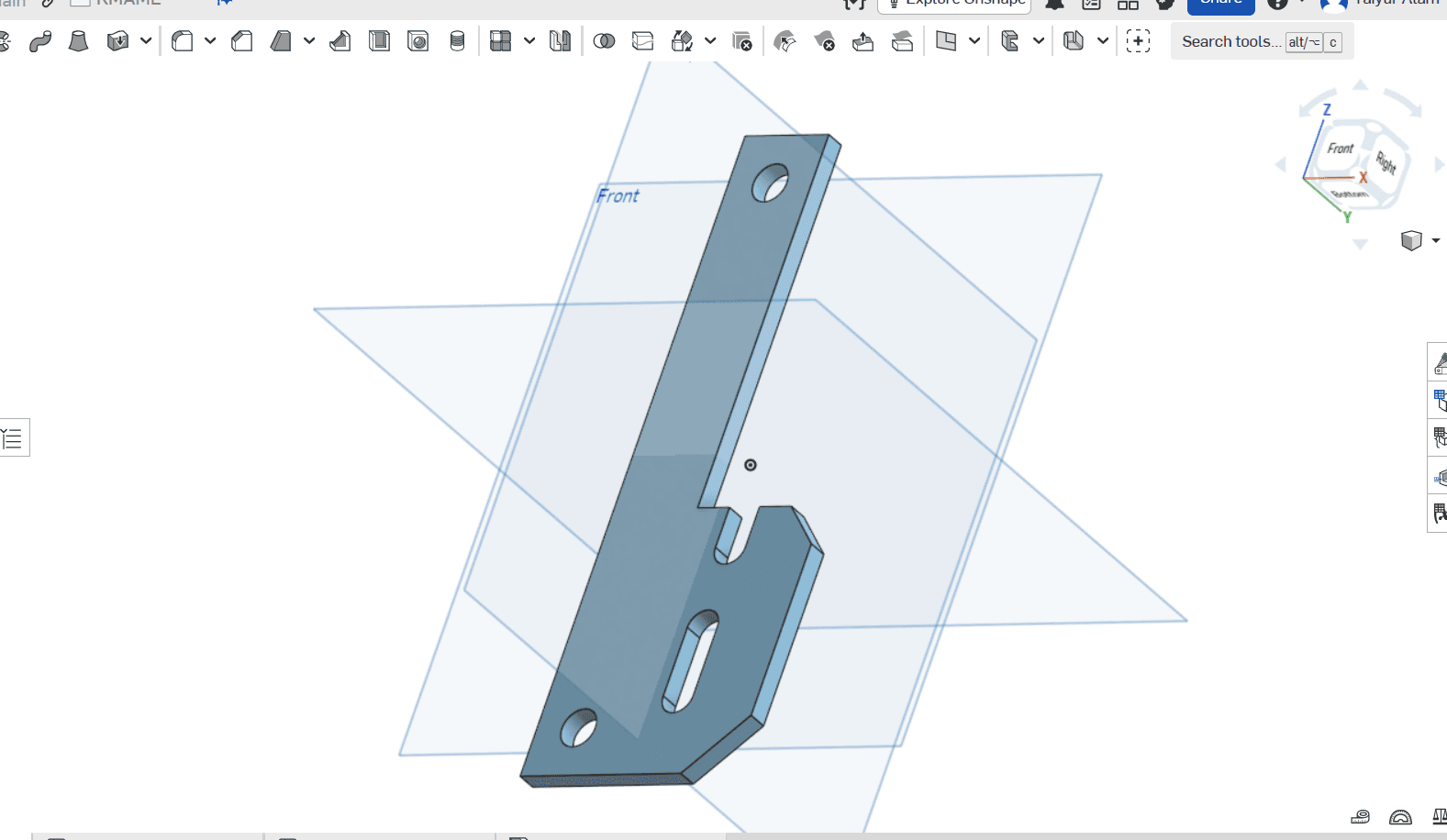Screen dimensions: 1447x840
Task: Select the Plane tool
Action: (x=946, y=41)
